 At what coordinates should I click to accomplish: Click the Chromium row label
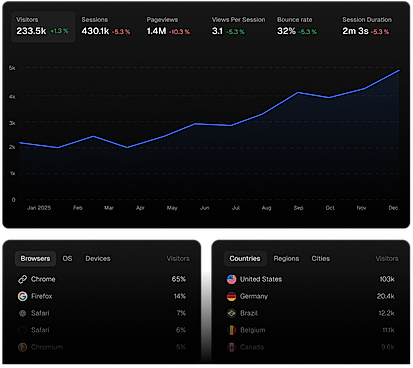[x=47, y=347]
